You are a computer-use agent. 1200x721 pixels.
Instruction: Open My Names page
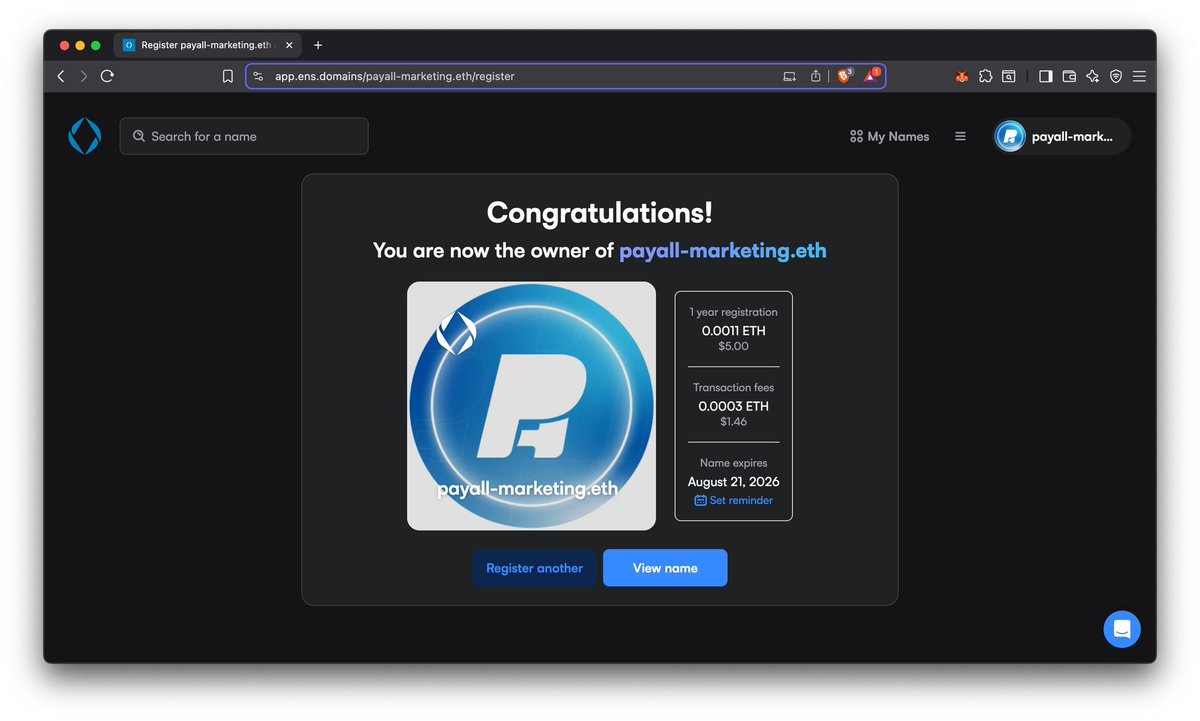(x=889, y=136)
